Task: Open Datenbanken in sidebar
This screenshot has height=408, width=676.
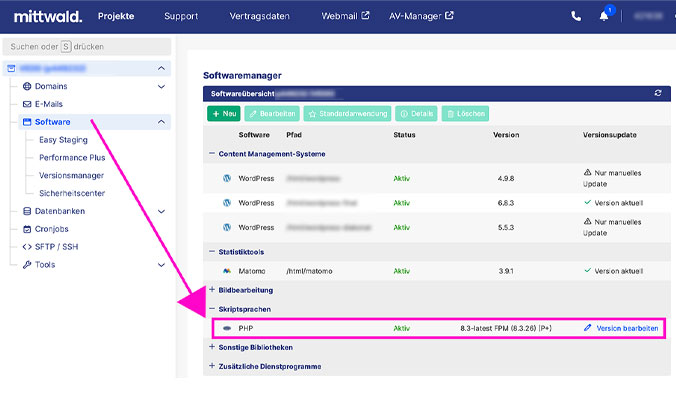Action: 59,211
